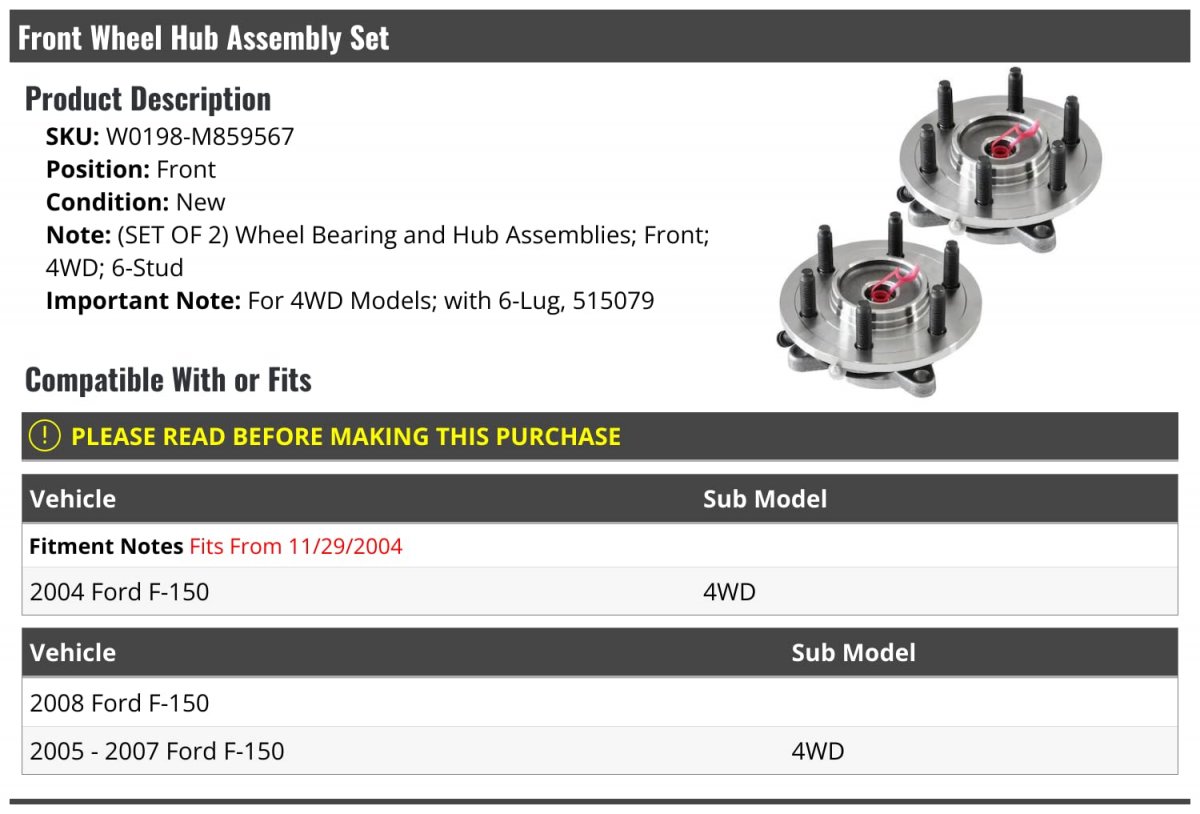This screenshot has height=814, width=1200.
Task: Click the Sub Model header above 2008 row
Action: (x=853, y=653)
